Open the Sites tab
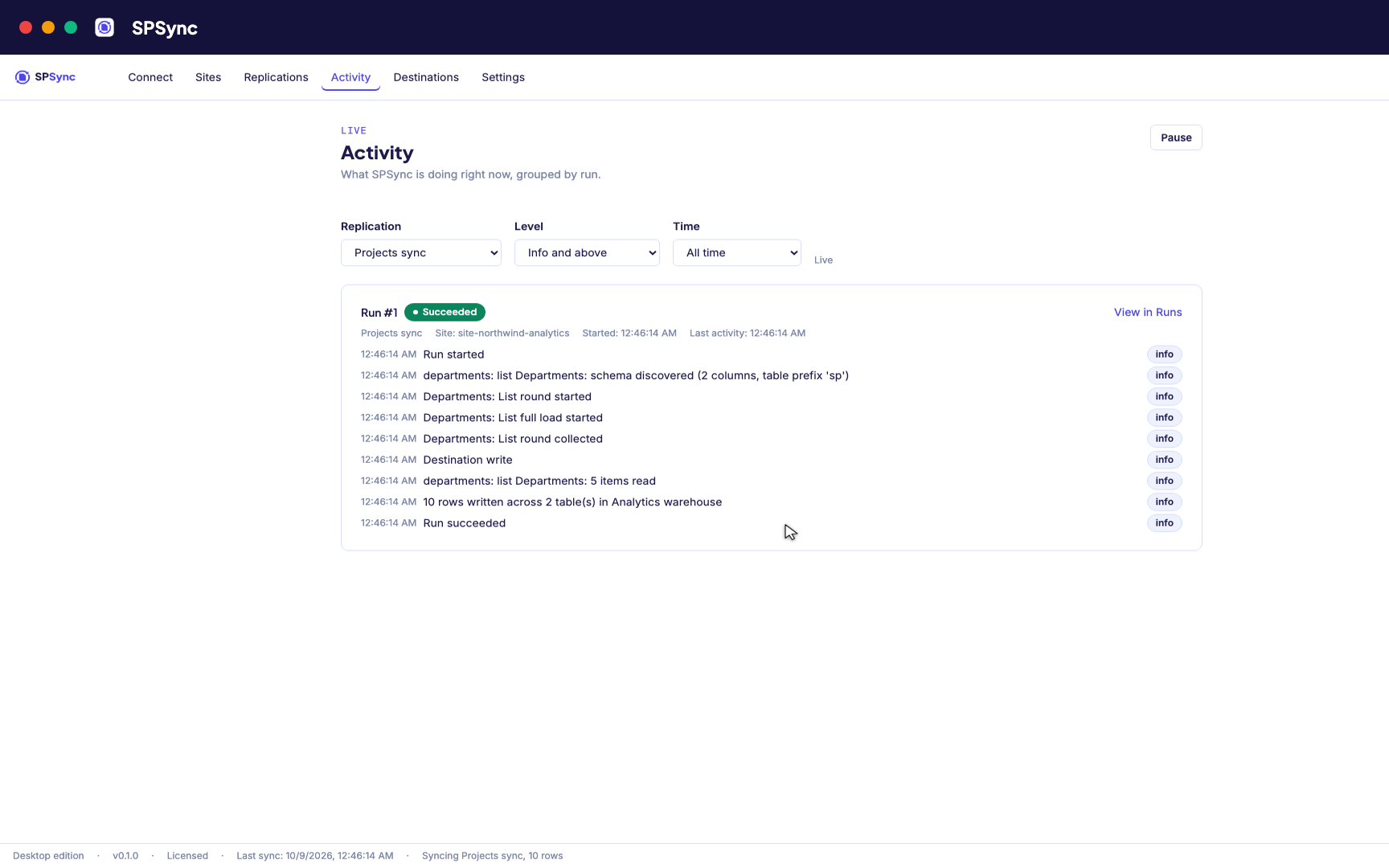The width and height of the screenshot is (1389, 868). (x=208, y=77)
